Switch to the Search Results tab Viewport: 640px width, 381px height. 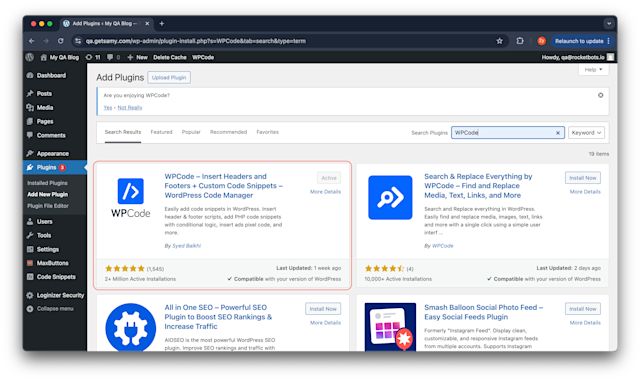pos(123,132)
